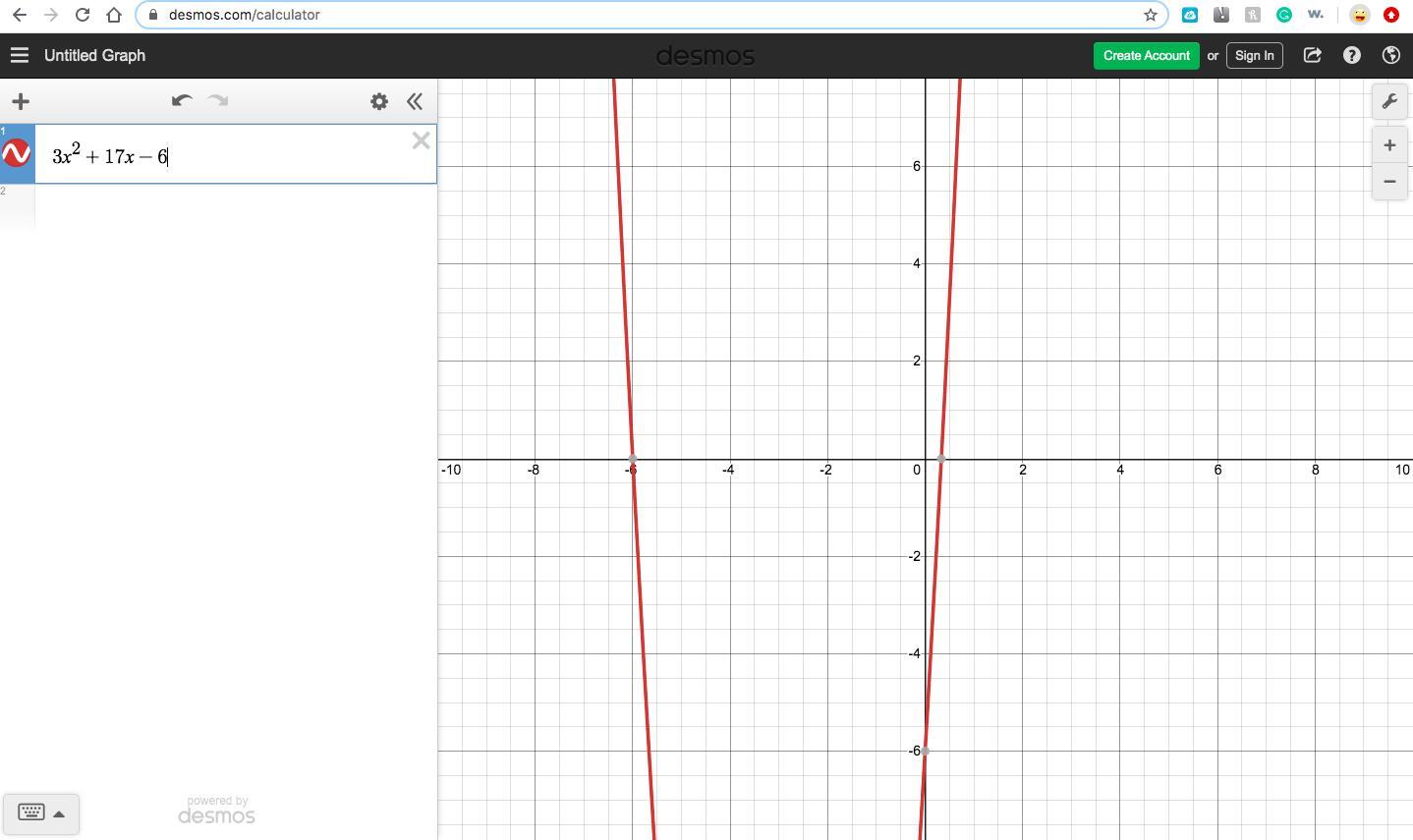The image size is (1413, 840).
Task: Share the graph
Action: click(x=1312, y=56)
